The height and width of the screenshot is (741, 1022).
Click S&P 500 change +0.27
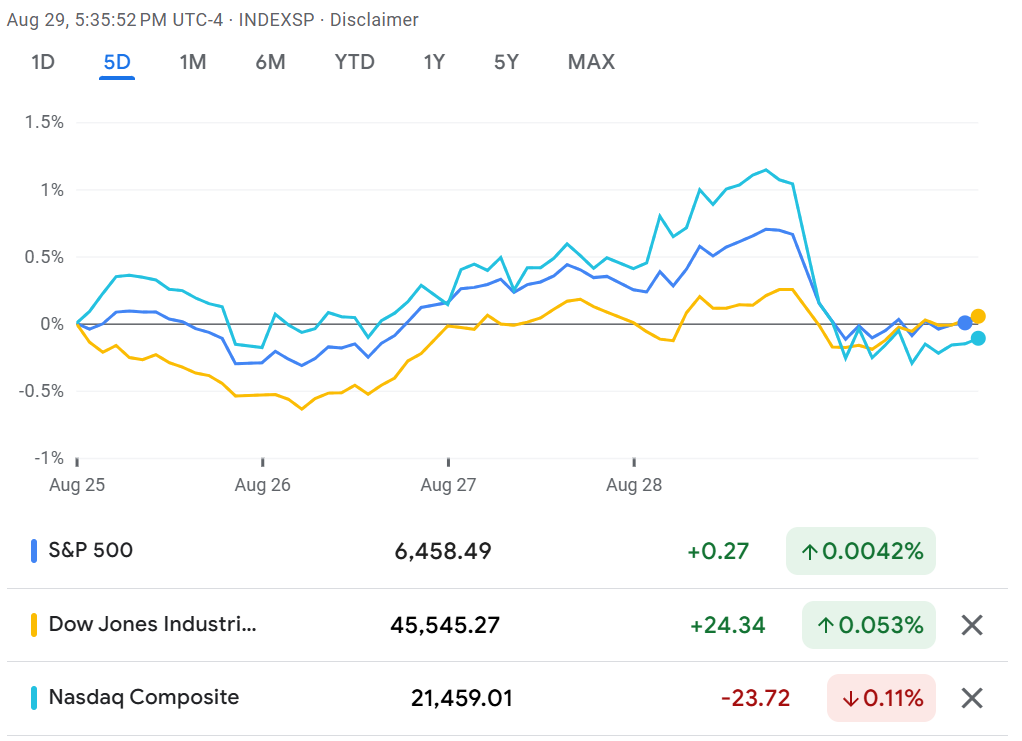pyautogui.click(x=718, y=551)
